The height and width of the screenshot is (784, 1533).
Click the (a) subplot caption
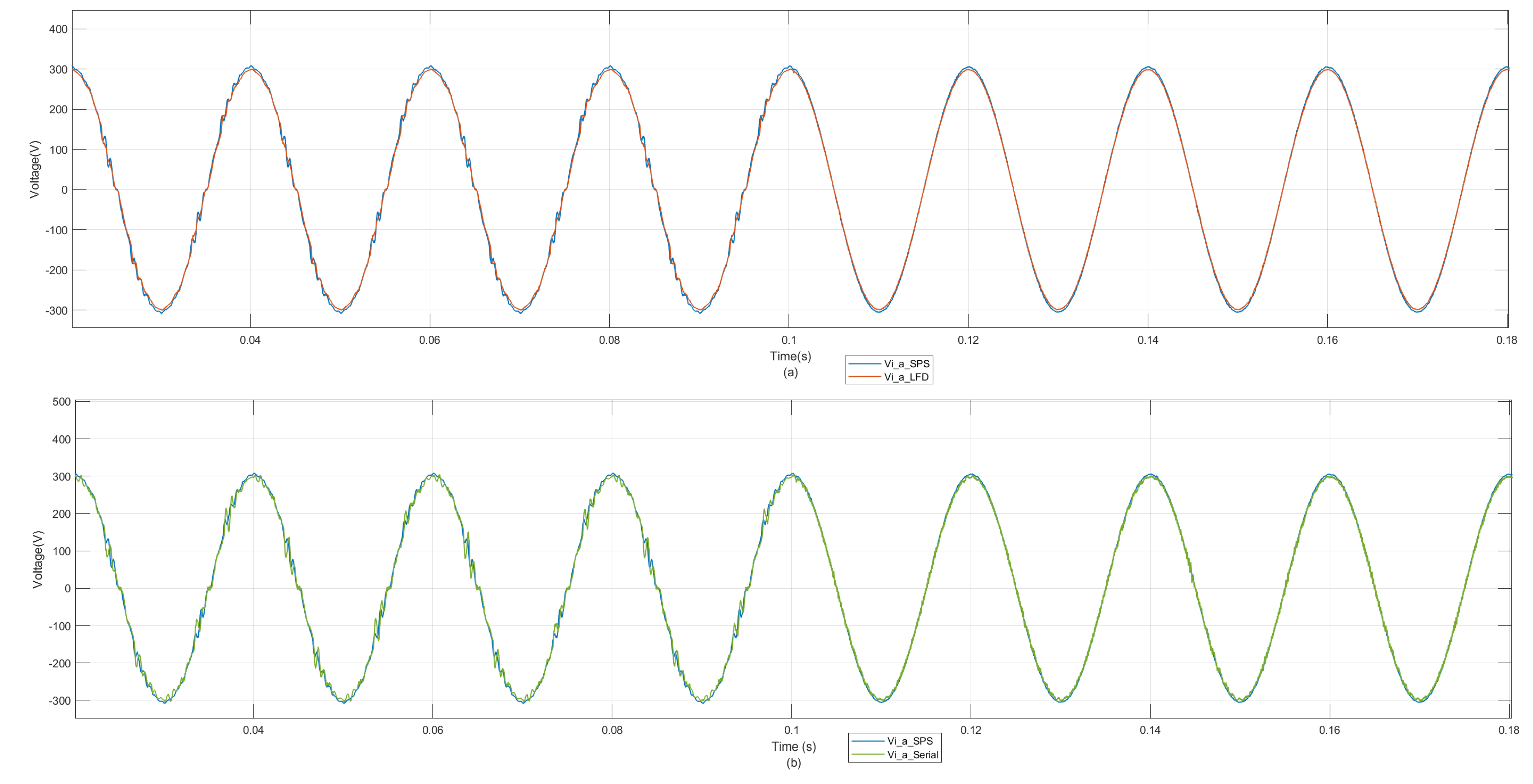click(x=790, y=373)
